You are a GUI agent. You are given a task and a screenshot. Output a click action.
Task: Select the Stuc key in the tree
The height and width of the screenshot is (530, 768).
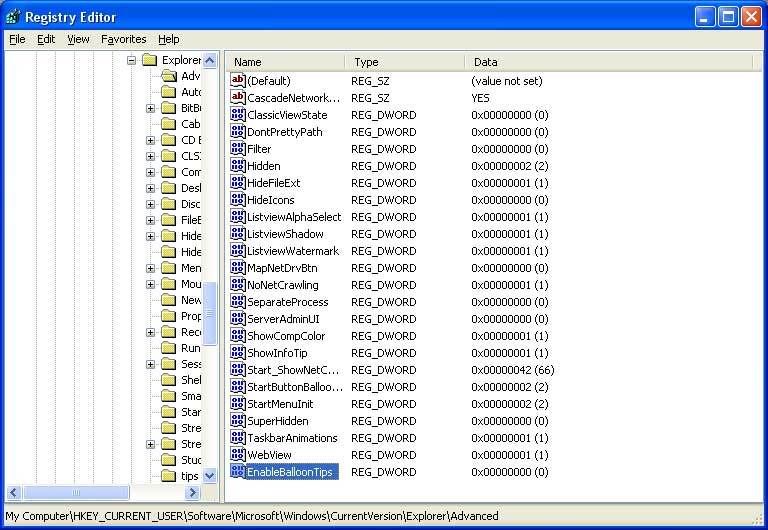pos(191,460)
